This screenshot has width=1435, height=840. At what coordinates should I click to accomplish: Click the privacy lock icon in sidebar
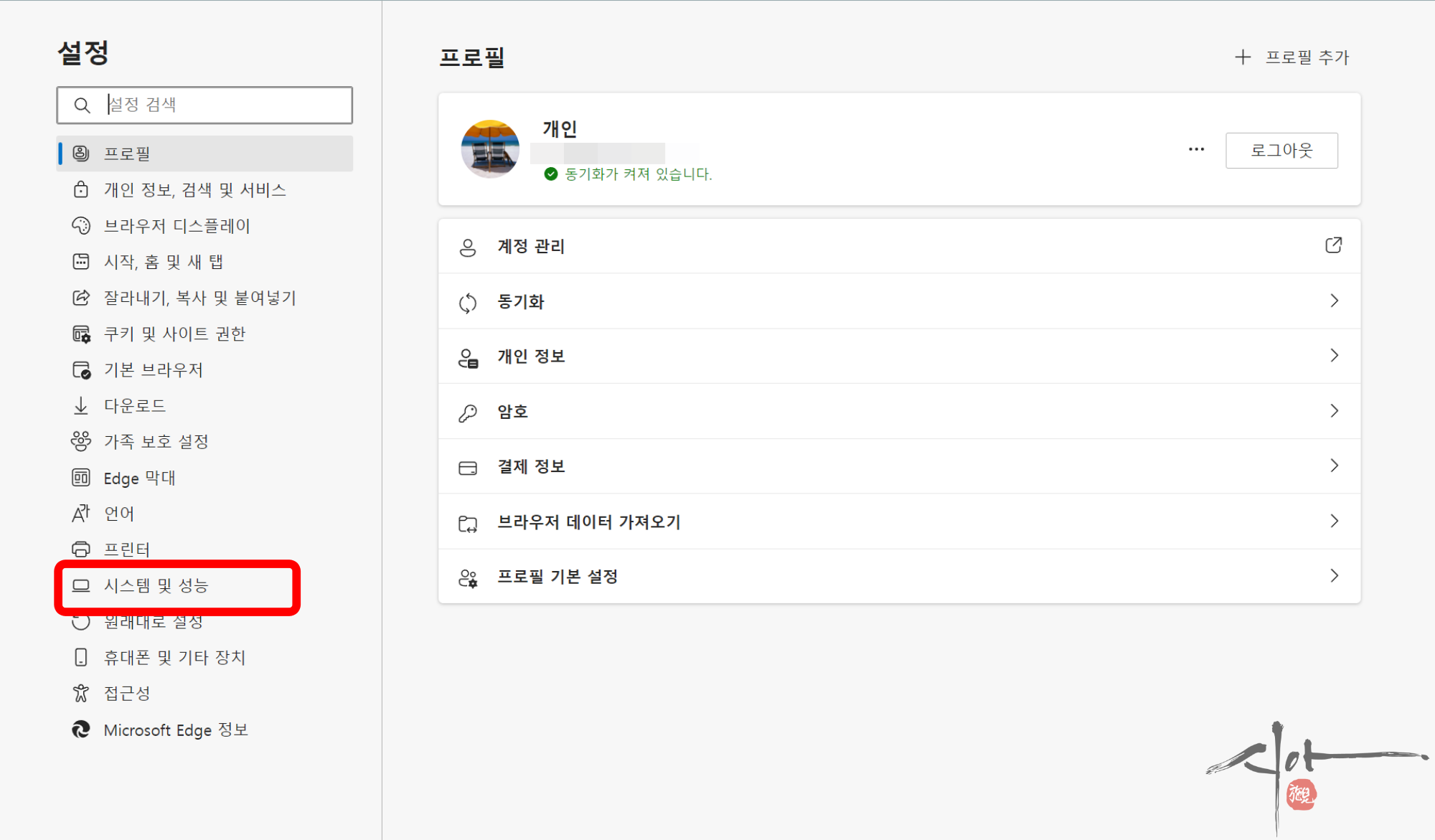81,189
